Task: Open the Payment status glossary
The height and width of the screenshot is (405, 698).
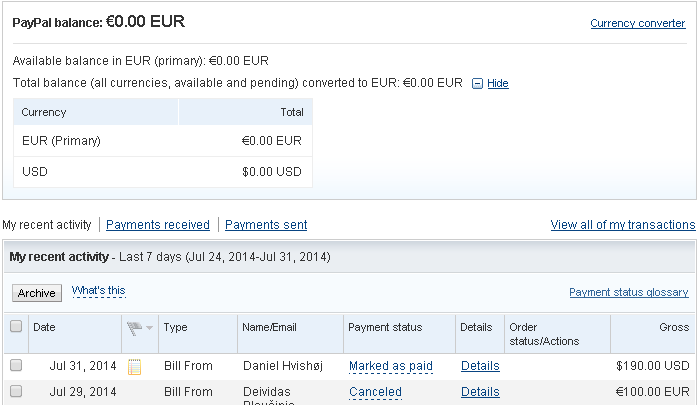Action: click(629, 293)
